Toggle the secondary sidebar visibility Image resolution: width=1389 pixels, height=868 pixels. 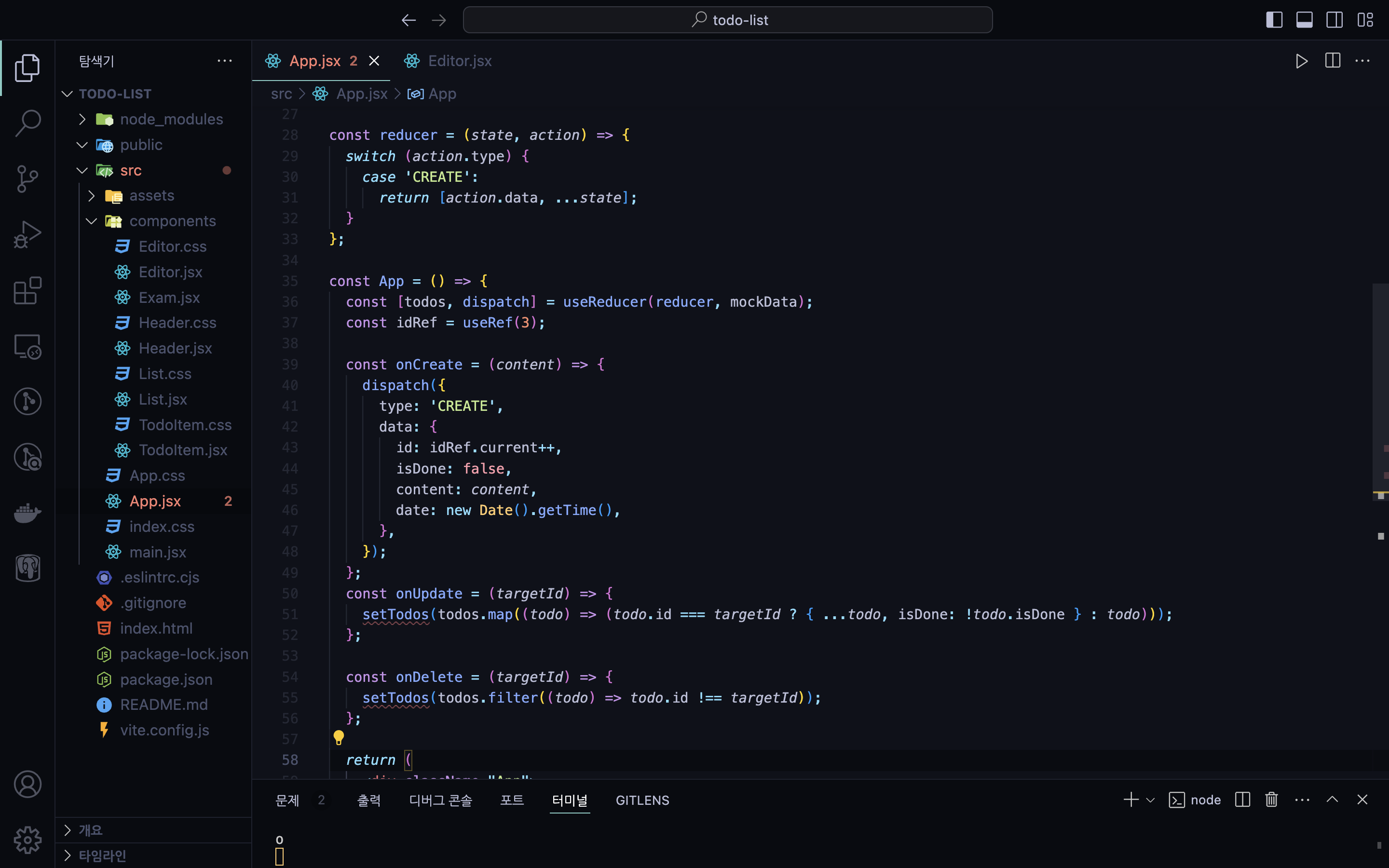tap(1335, 20)
